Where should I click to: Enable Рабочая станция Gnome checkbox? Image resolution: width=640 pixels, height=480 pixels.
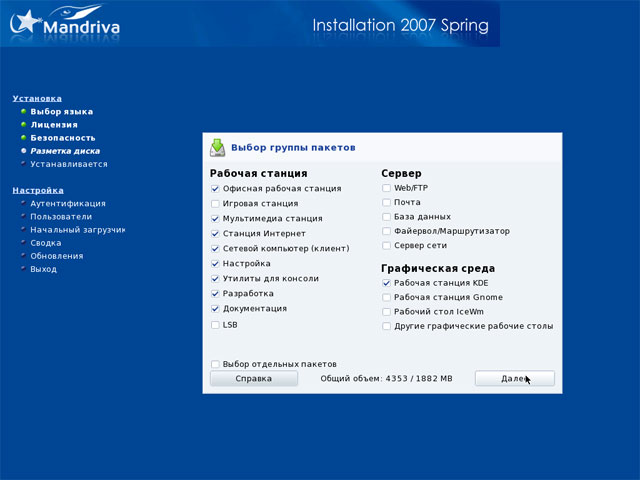pyautogui.click(x=386, y=297)
